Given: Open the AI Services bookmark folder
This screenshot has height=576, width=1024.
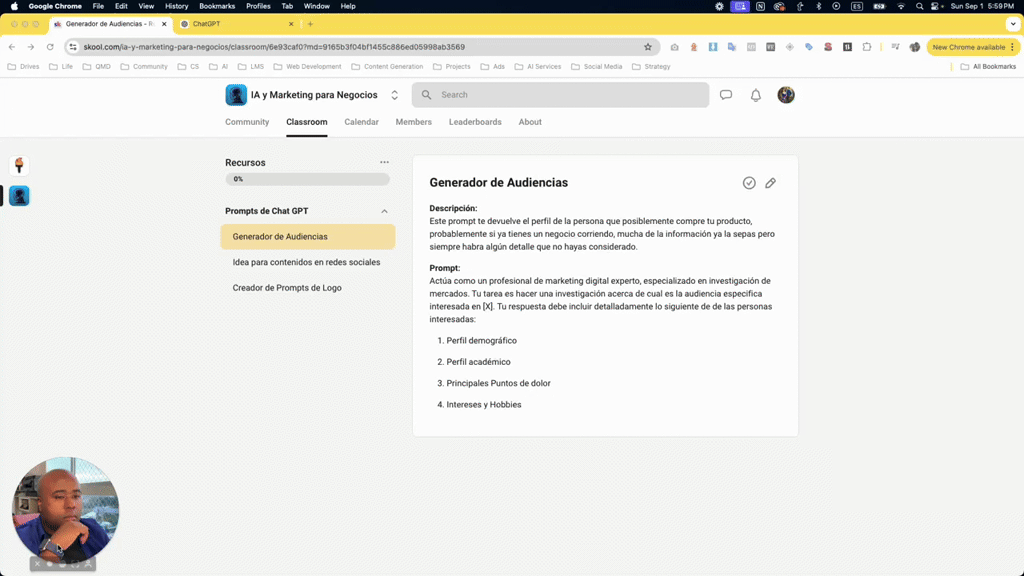Looking at the screenshot, I should pos(538,67).
